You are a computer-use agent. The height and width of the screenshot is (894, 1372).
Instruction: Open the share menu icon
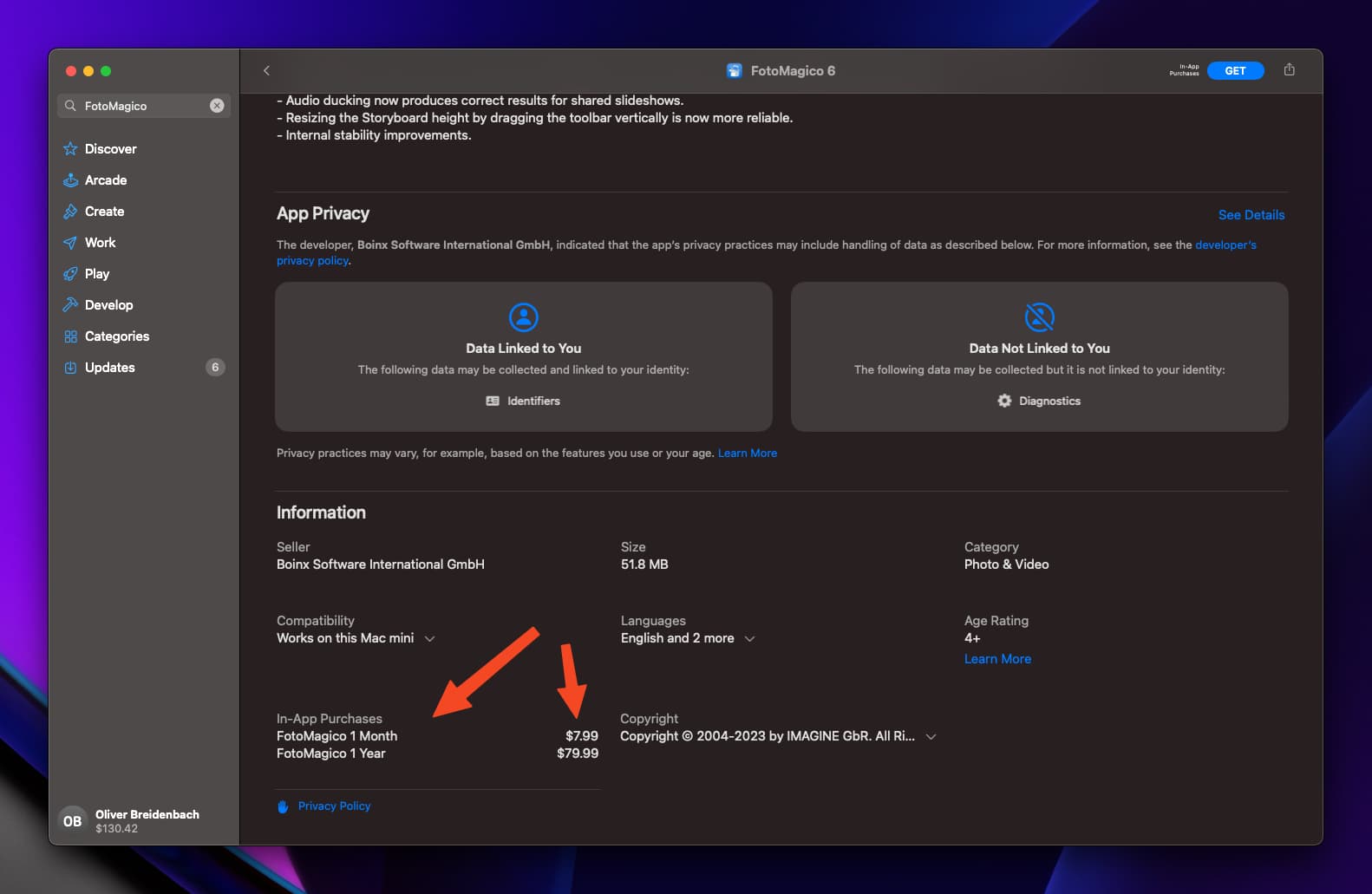tap(1289, 70)
